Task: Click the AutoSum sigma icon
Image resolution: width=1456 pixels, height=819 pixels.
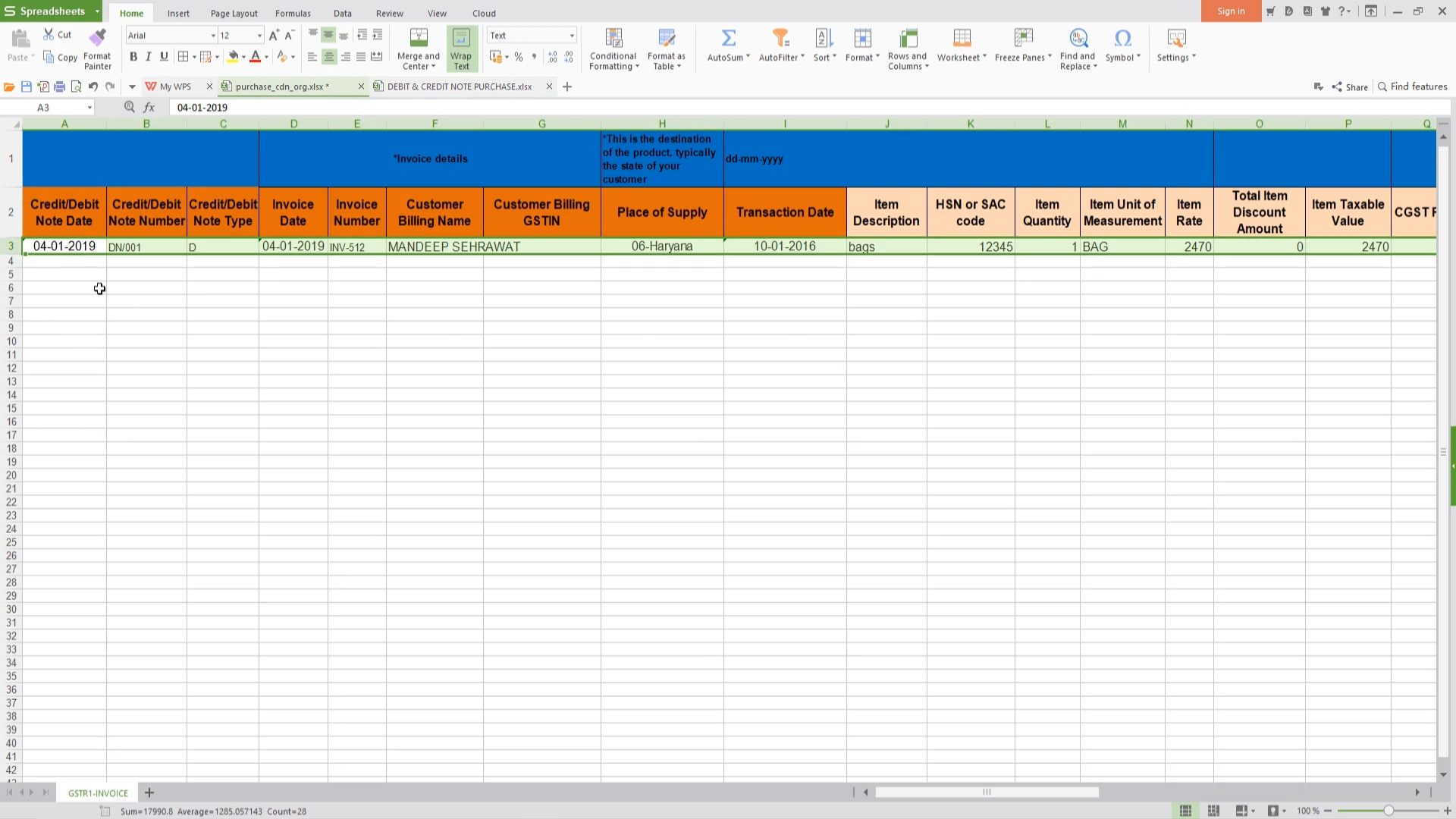Action: click(x=728, y=38)
